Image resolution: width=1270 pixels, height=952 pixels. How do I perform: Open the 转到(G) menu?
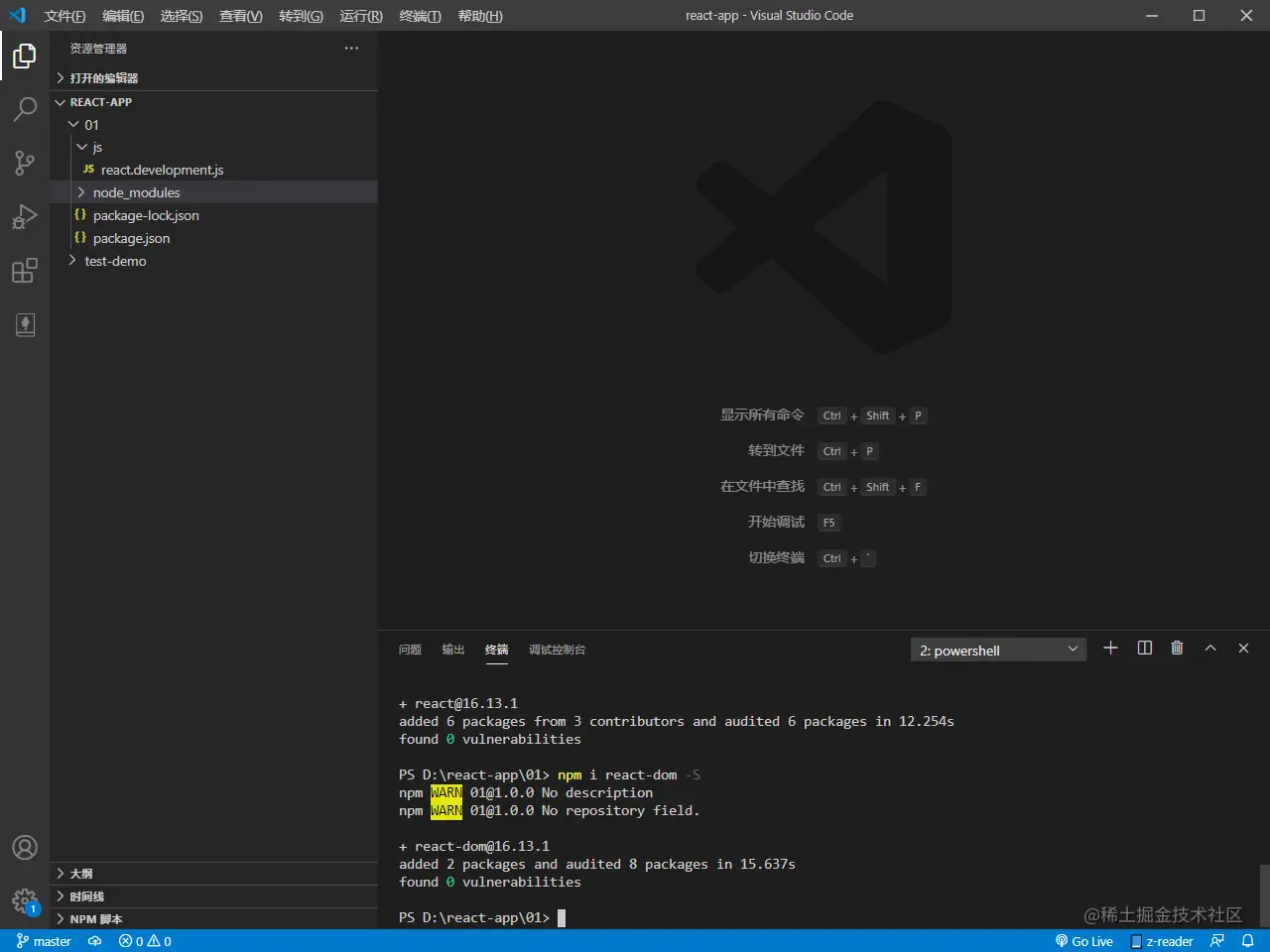[x=301, y=16]
